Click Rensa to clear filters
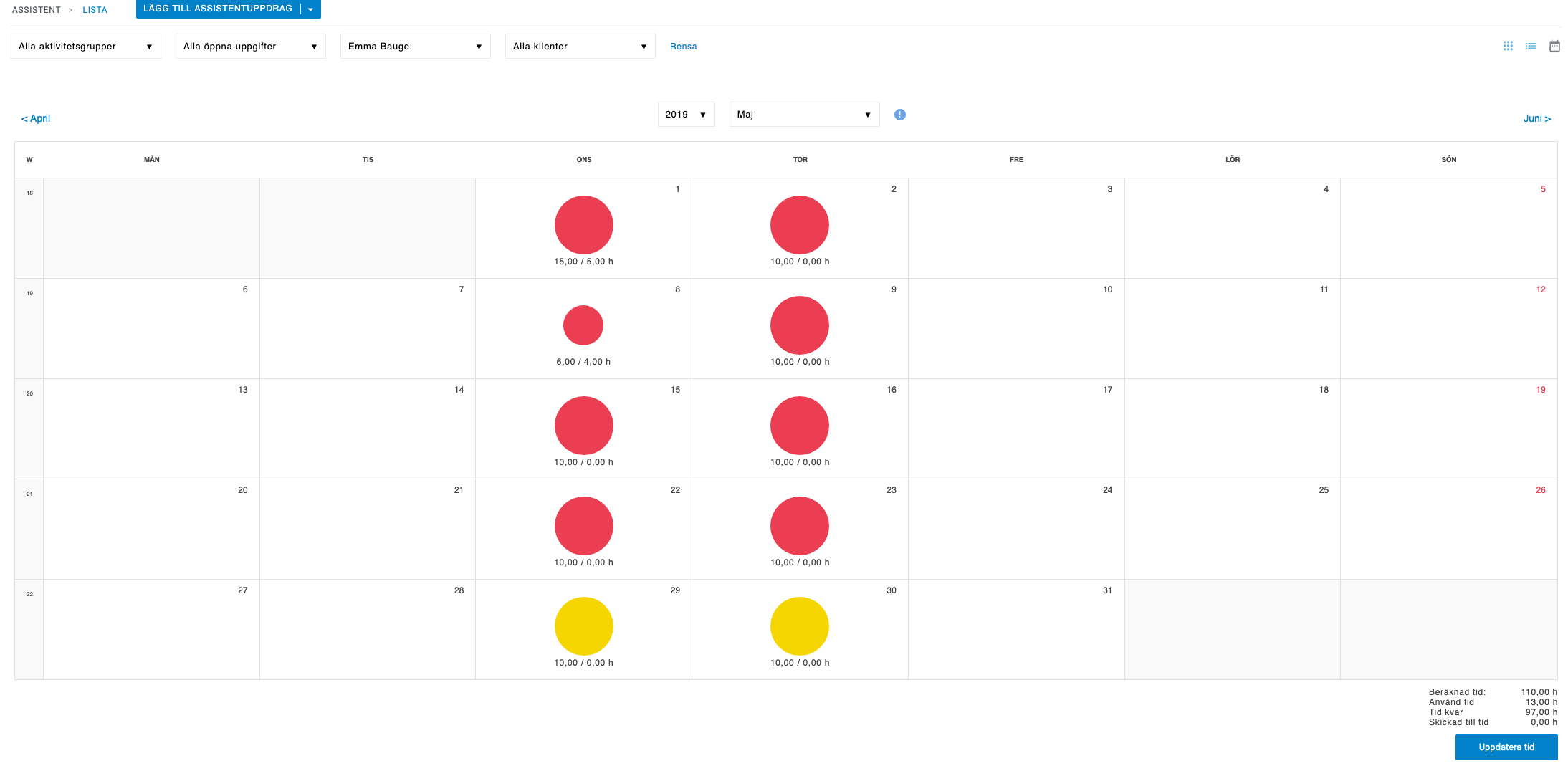 point(683,46)
